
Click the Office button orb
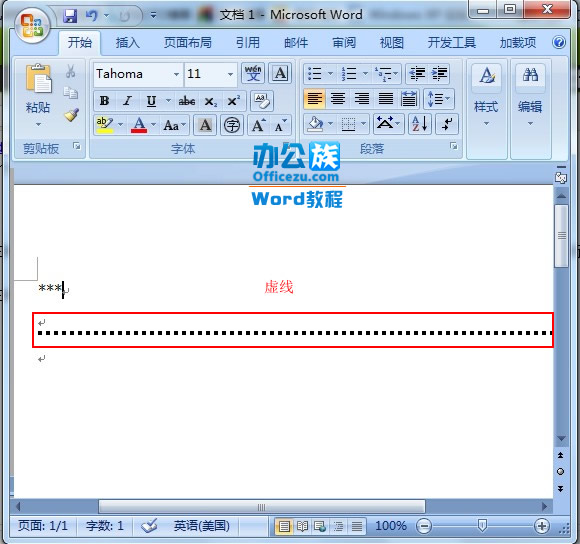point(33,25)
